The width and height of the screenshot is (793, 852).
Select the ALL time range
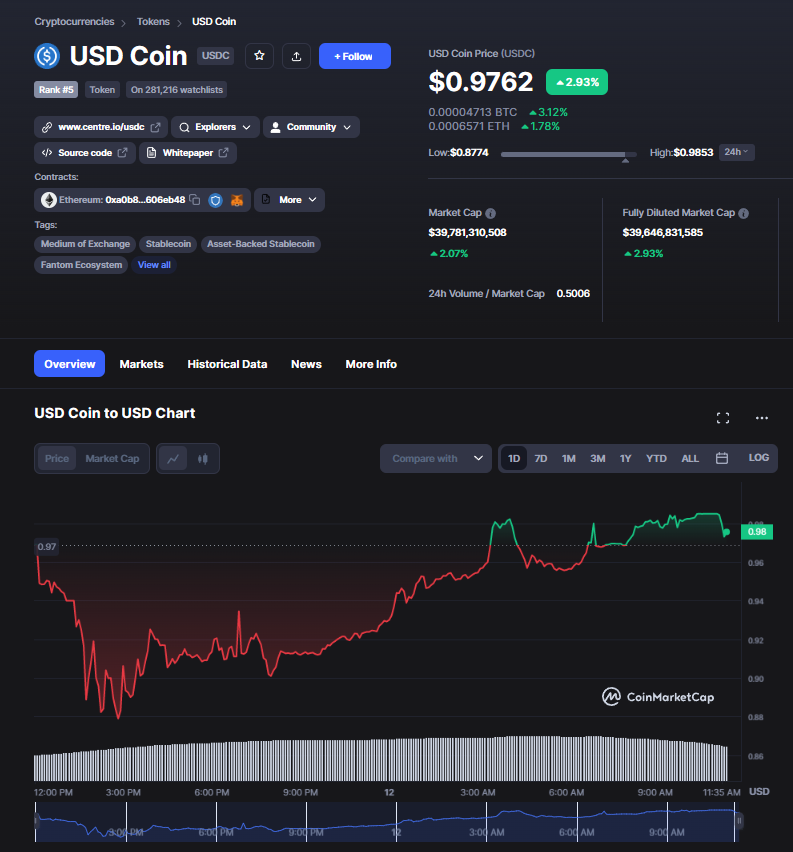[x=690, y=458]
